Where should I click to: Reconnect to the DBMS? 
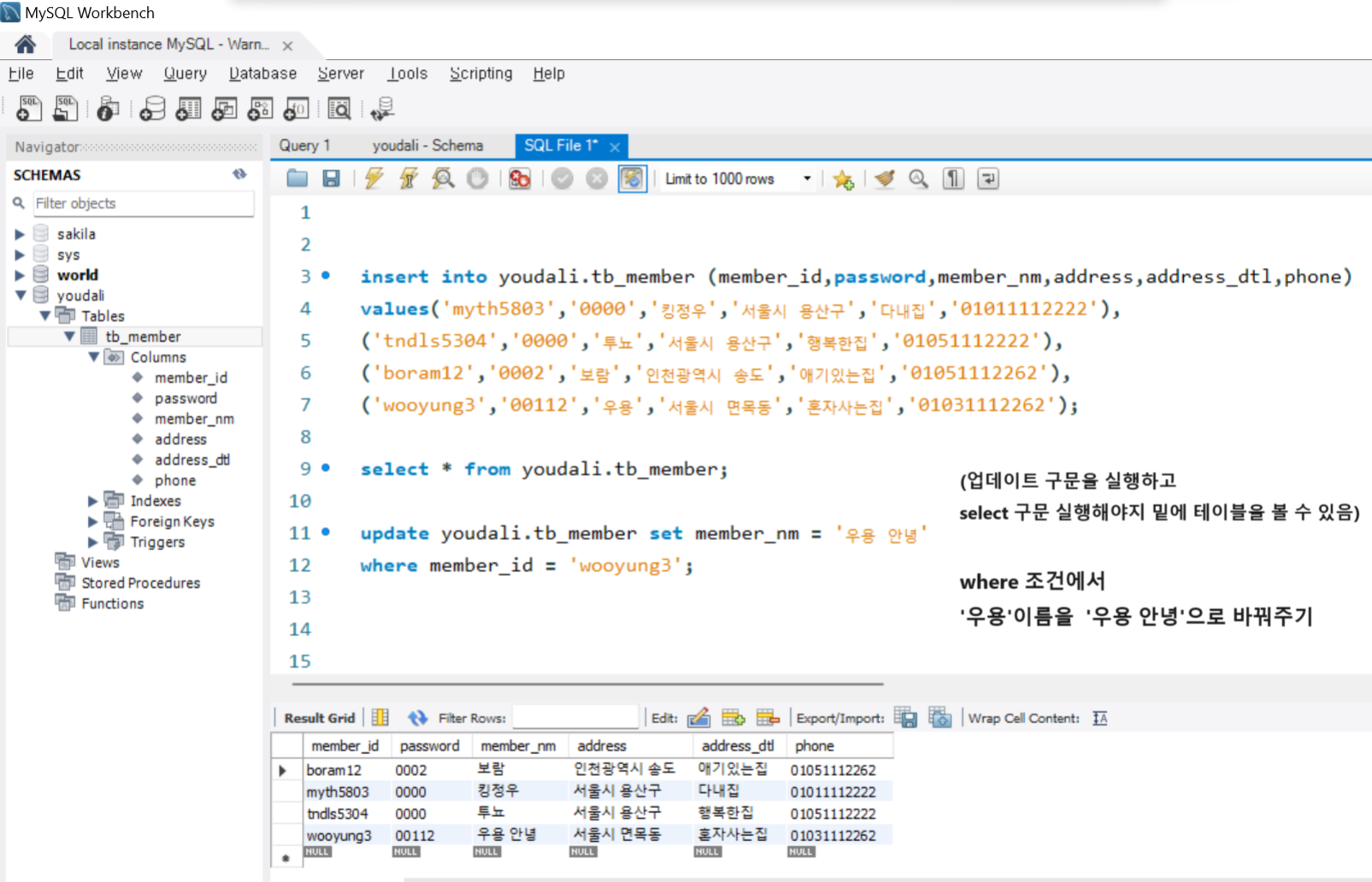382,109
